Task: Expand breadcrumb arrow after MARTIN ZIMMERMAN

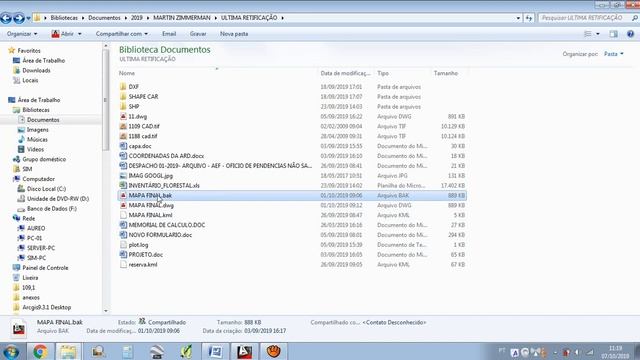Action: tap(216, 18)
